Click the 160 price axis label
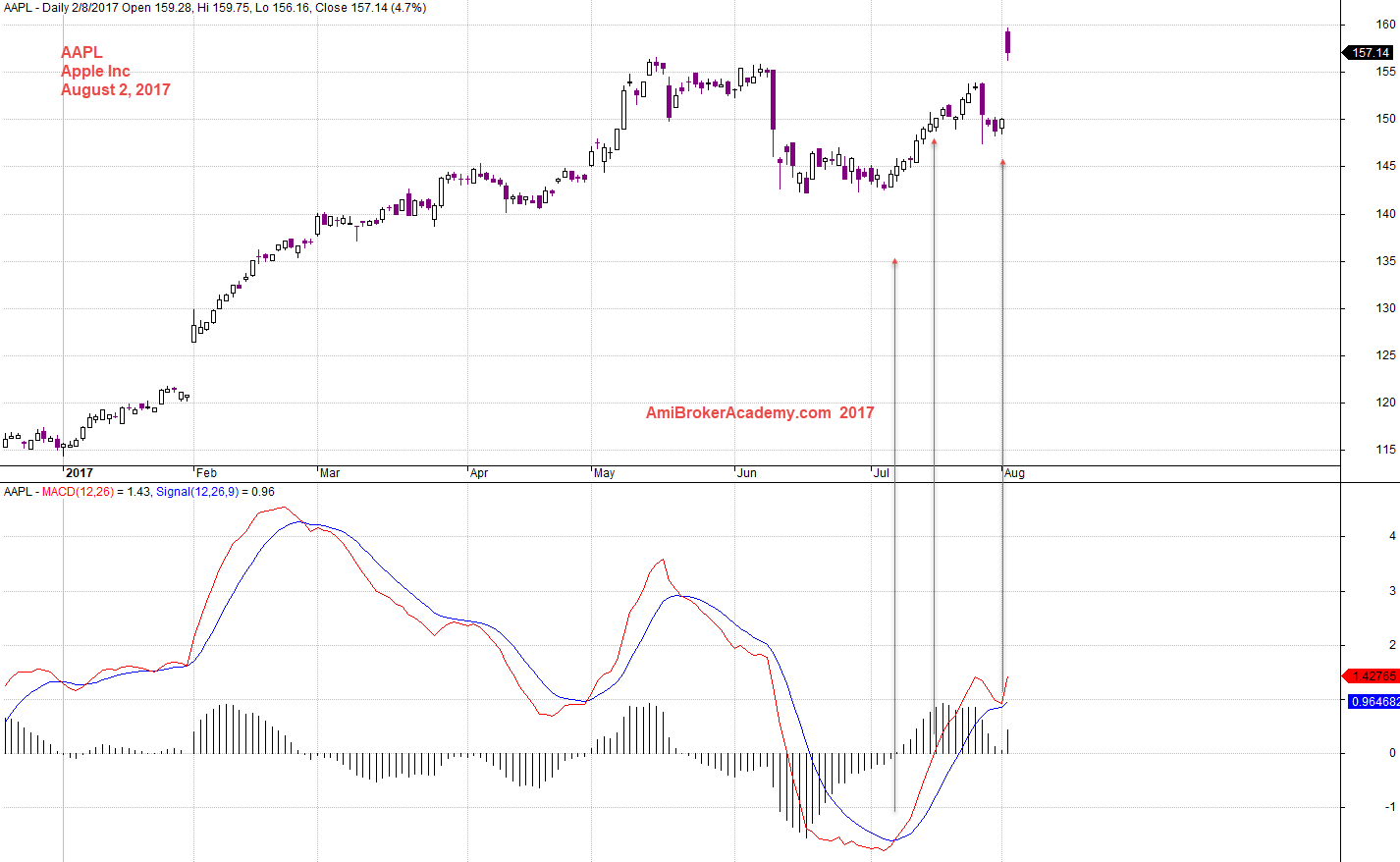This screenshot has height=862, width=1400. tap(1385, 25)
